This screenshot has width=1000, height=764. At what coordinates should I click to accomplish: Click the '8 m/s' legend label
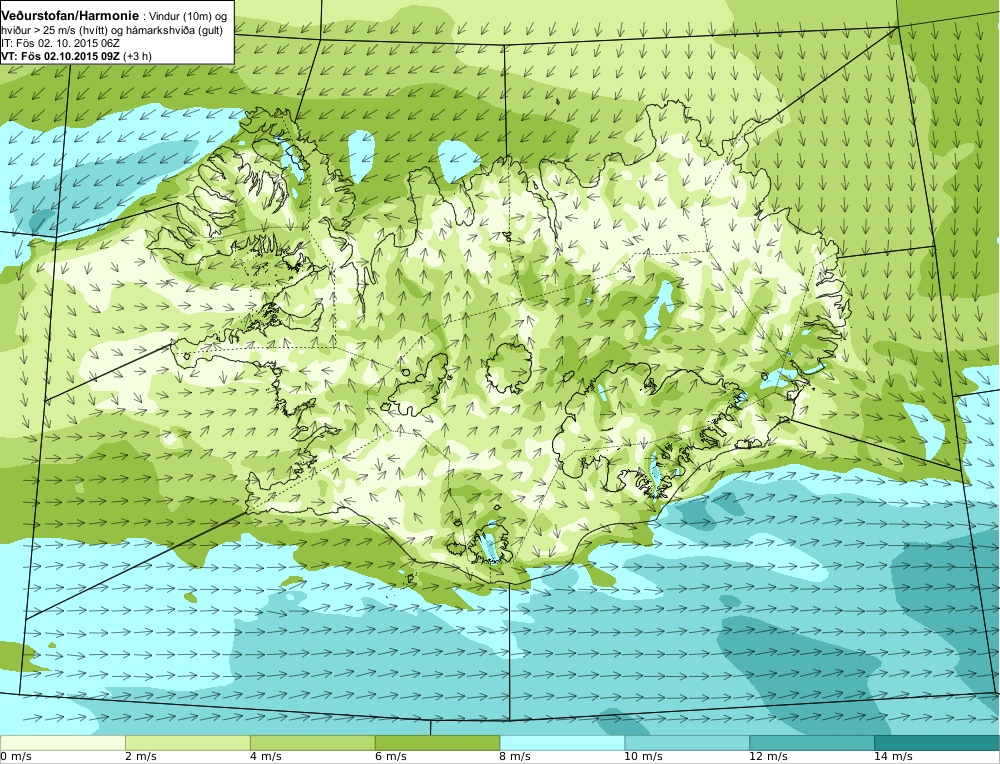point(517,757)
